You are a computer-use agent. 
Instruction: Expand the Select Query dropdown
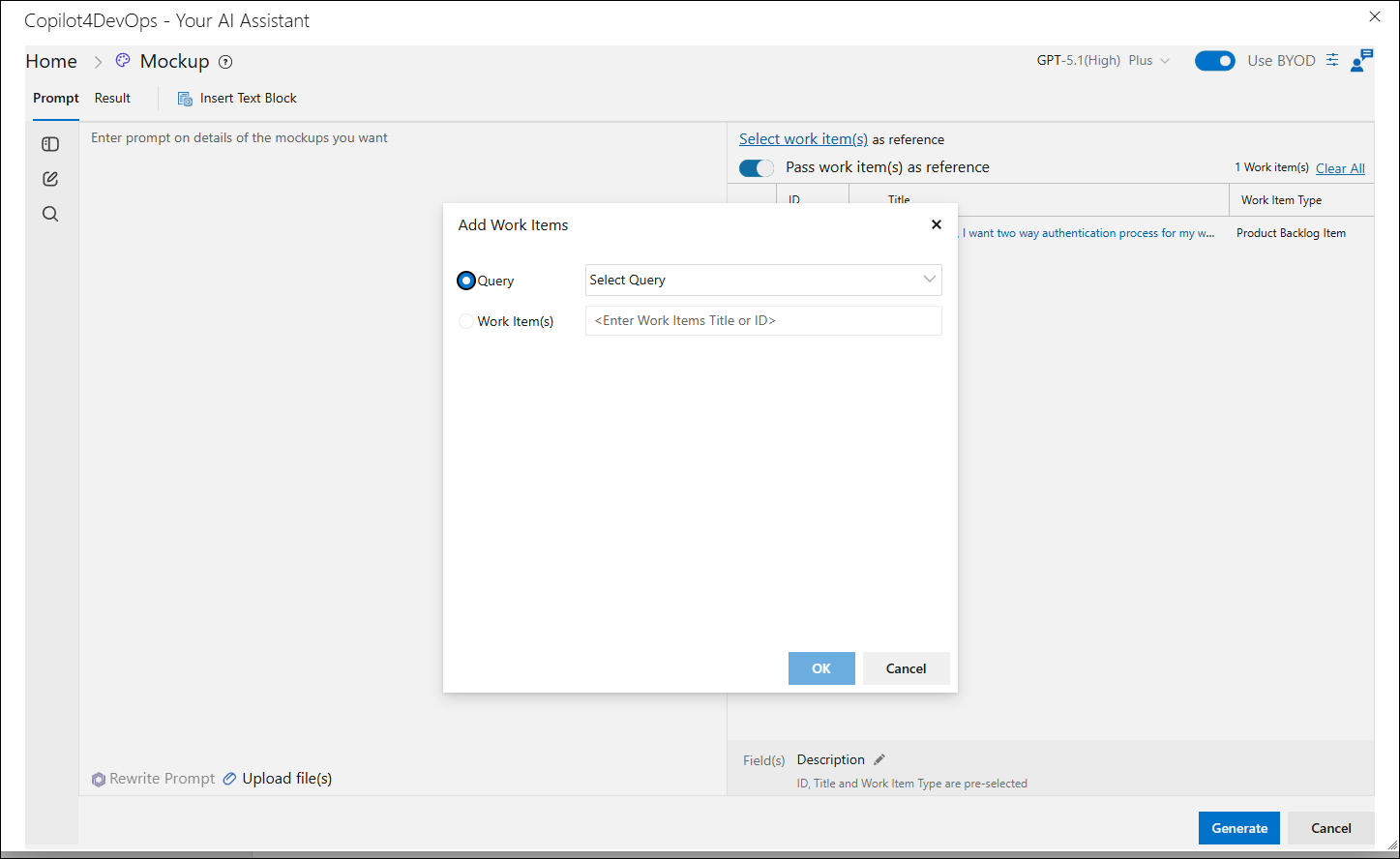763,280
